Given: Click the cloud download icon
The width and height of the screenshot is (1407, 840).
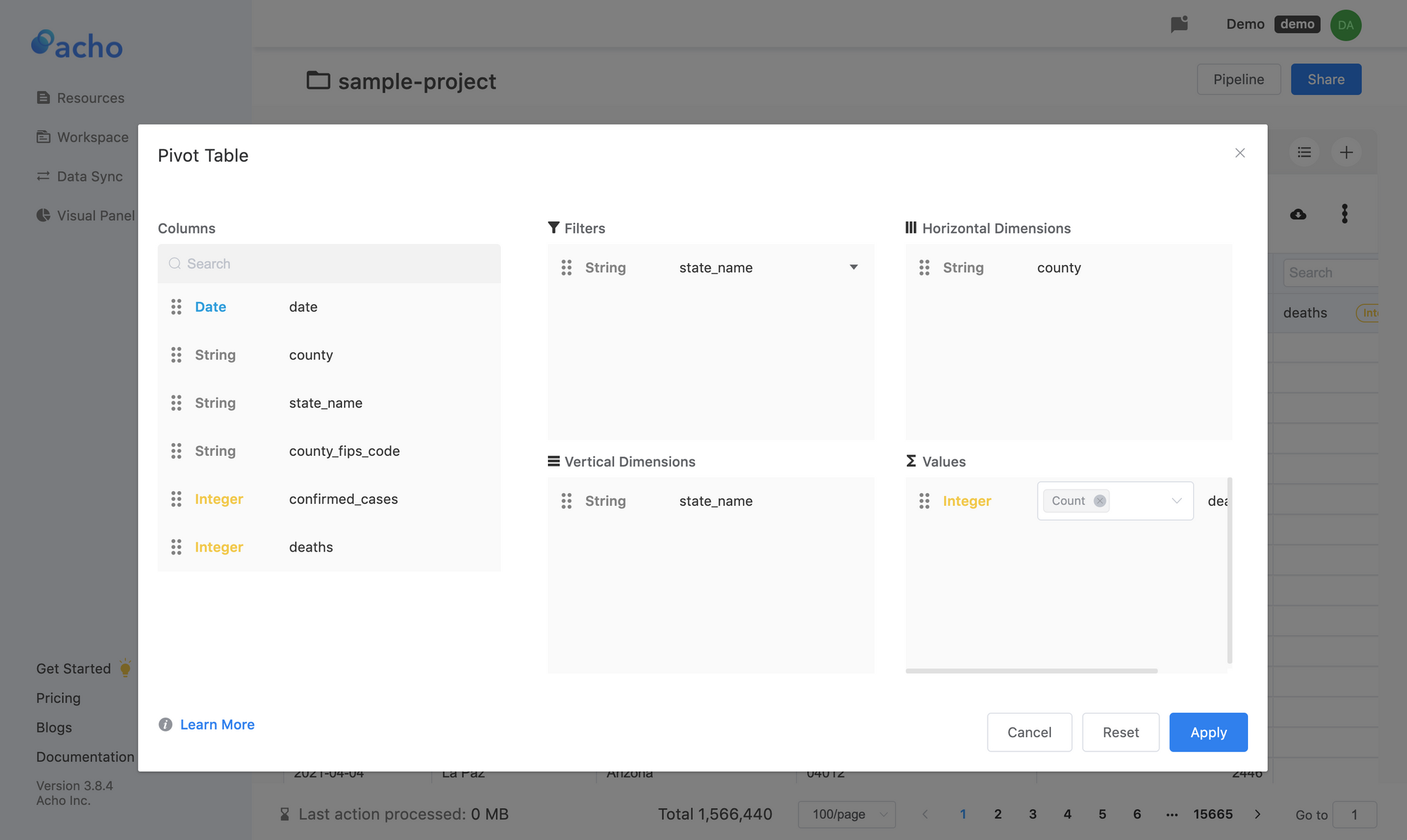Looking at the screenshot, I should point(1298,213).
